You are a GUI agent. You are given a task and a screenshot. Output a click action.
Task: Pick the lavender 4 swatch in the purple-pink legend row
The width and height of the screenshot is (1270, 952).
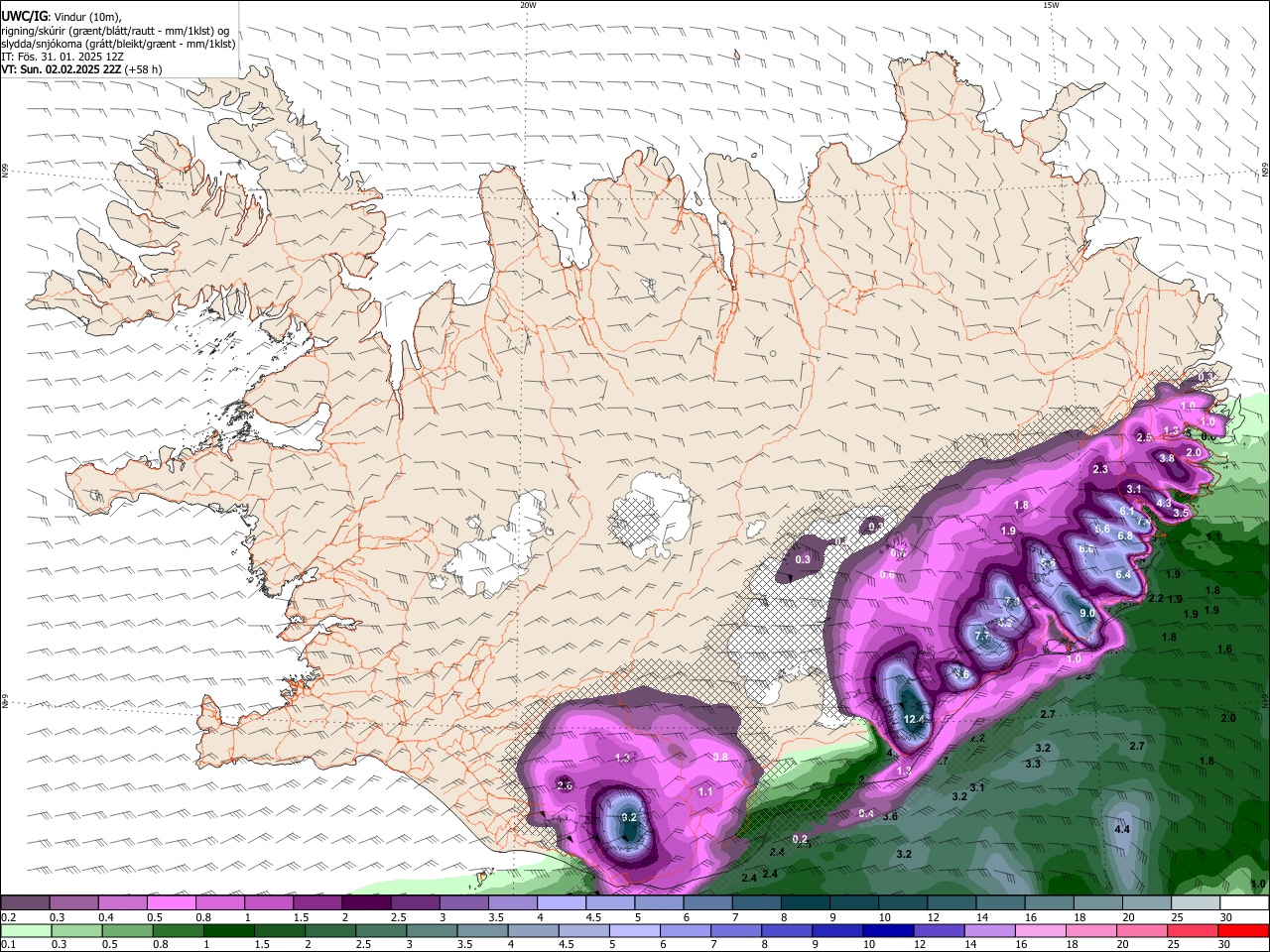coord(561,902)
